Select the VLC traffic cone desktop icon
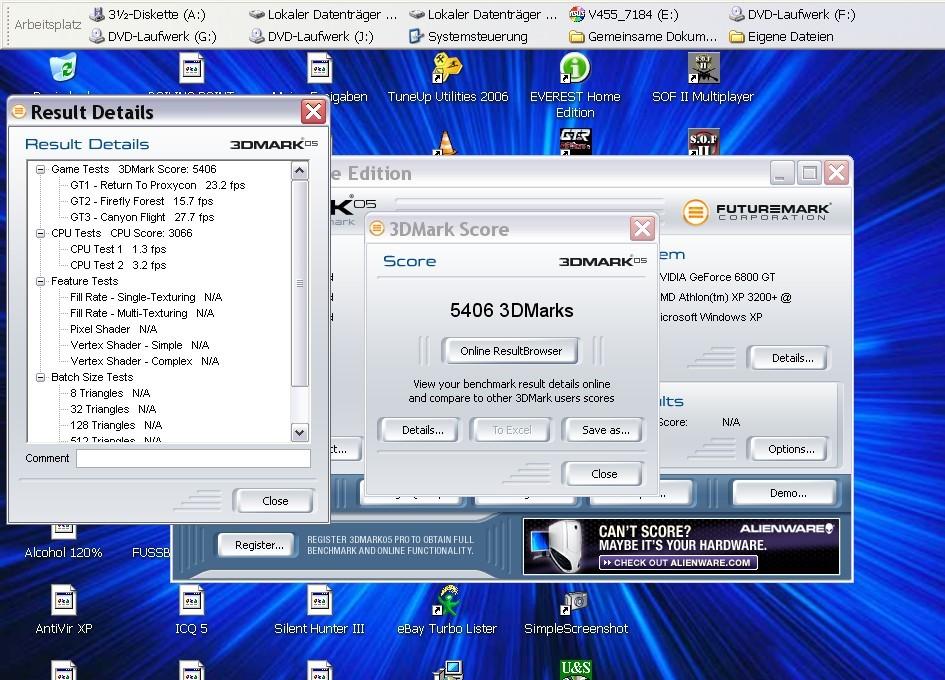The height and width of the screenshot is (680, 945). click(x=445, y=143)
